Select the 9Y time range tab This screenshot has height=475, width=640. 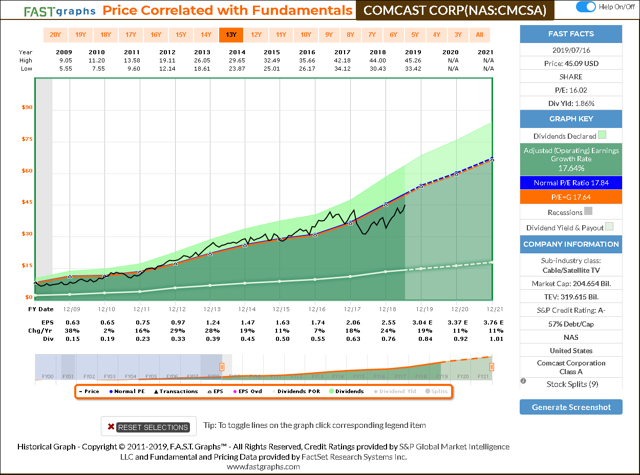(329, 35)
